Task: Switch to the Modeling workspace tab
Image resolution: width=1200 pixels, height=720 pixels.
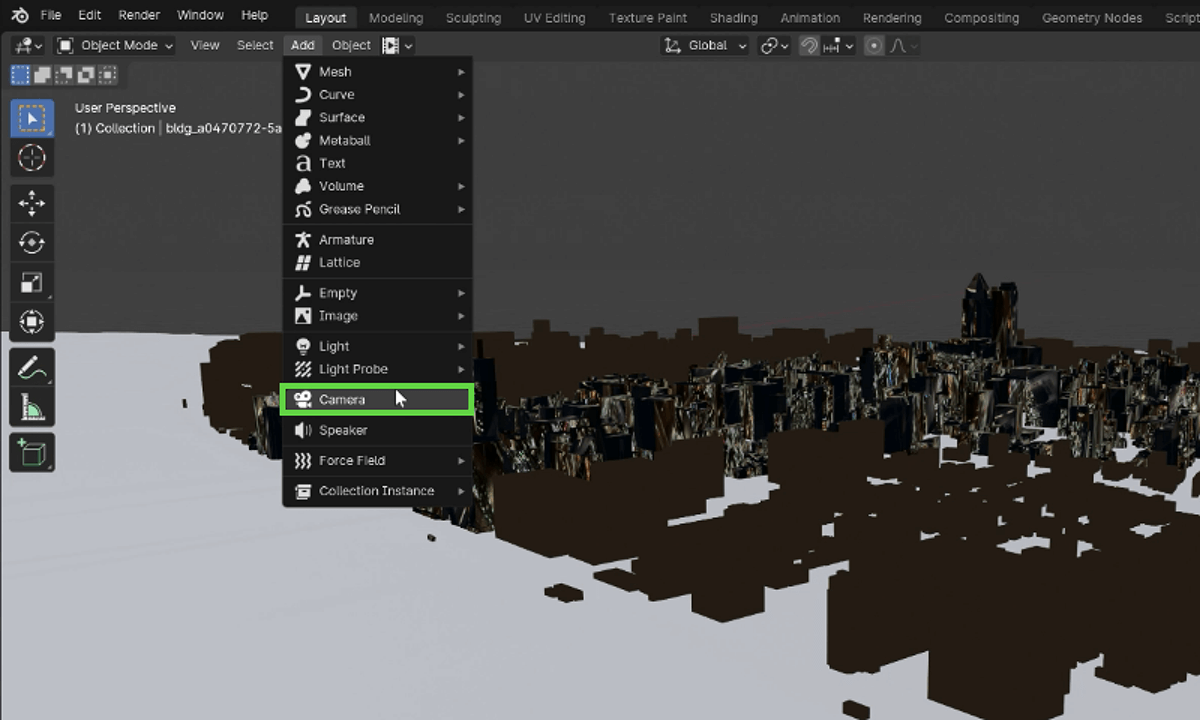Action: (x=396, y=18)
